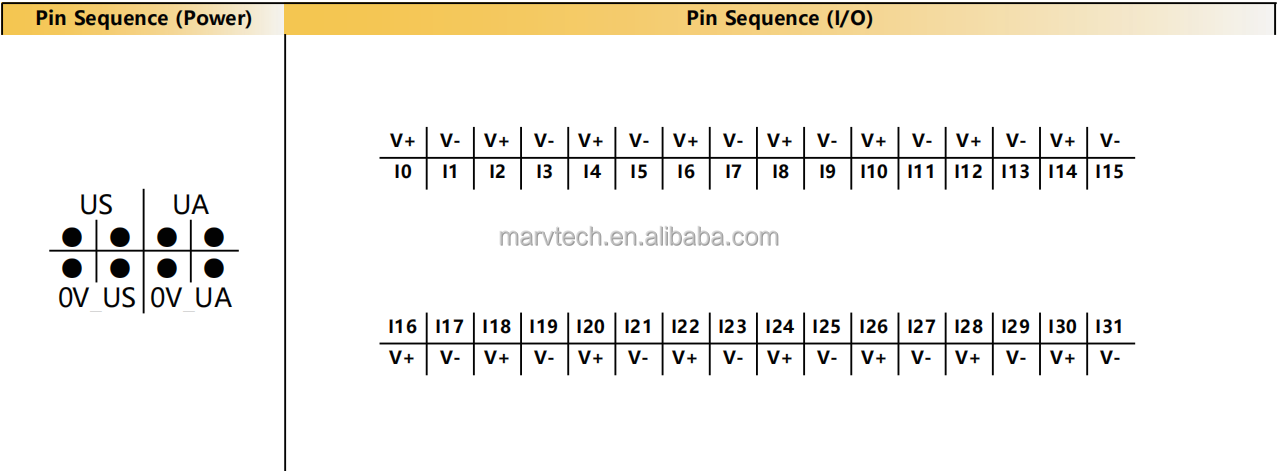Click the third bottom-row dot above 0V_UA
This screenshot has width=1277, height=471.
167,268
